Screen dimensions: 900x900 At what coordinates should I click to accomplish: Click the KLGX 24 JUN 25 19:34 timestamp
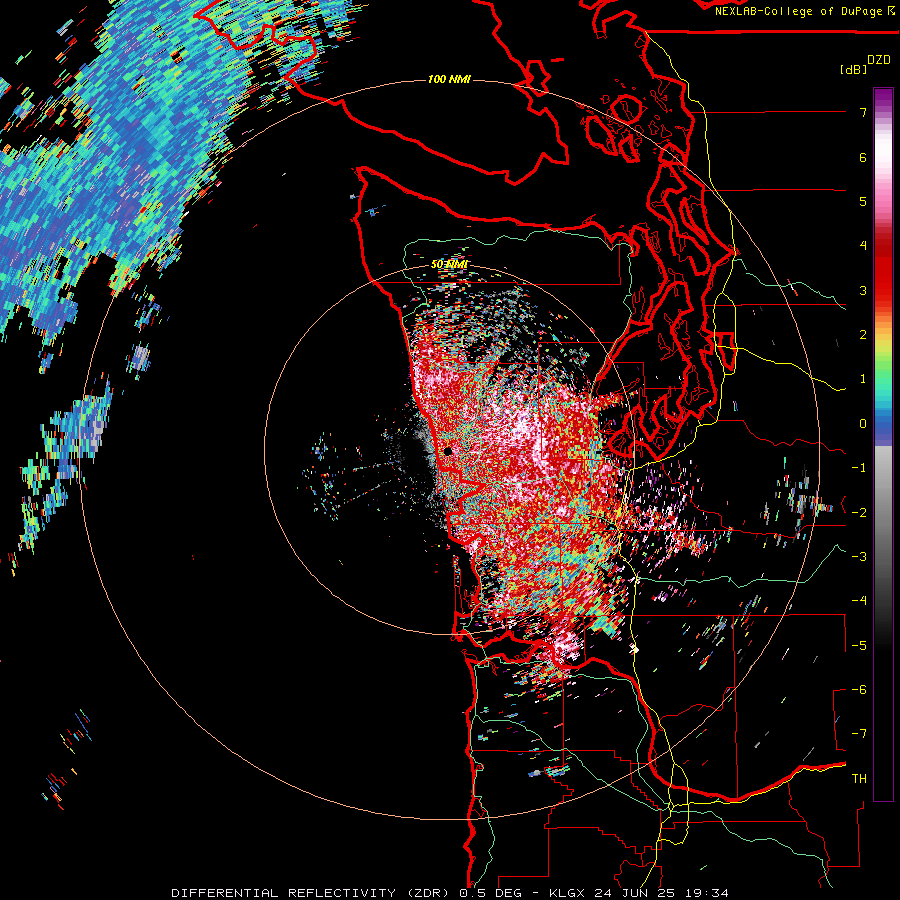coord(639,893)
